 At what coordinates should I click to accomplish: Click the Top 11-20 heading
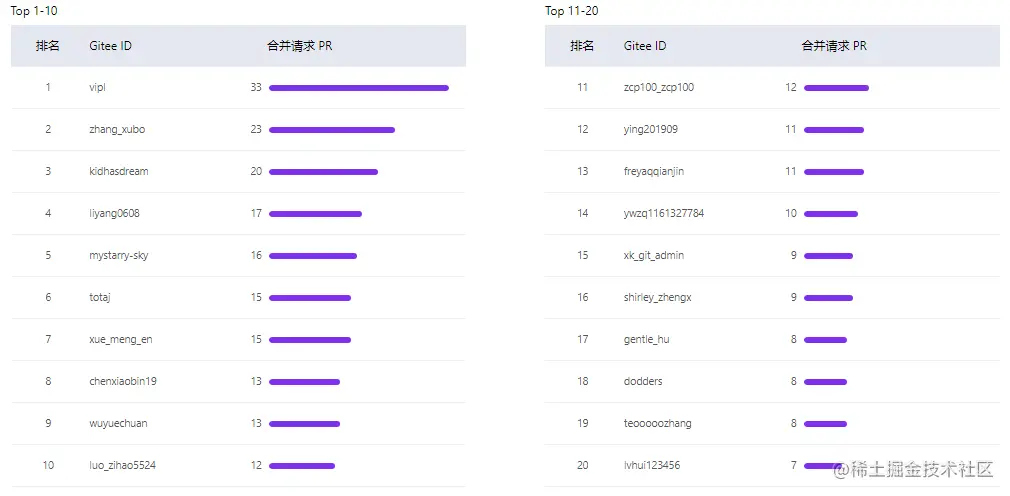pos(571,11)
